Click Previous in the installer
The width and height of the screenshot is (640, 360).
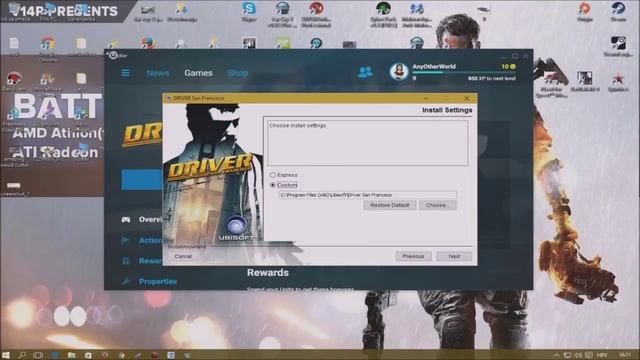(413, 256)
